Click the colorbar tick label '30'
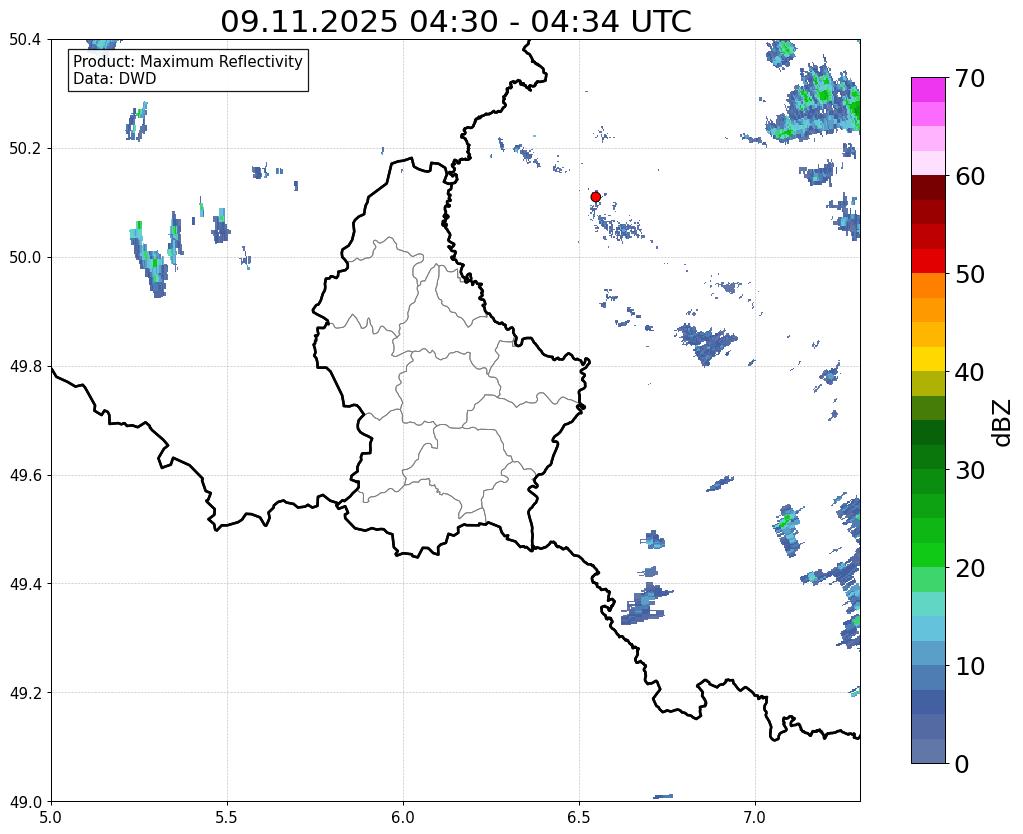Image resolution: width=1023 pixels, height=834 pixels. pyautogui.click(x=970, y=470)
